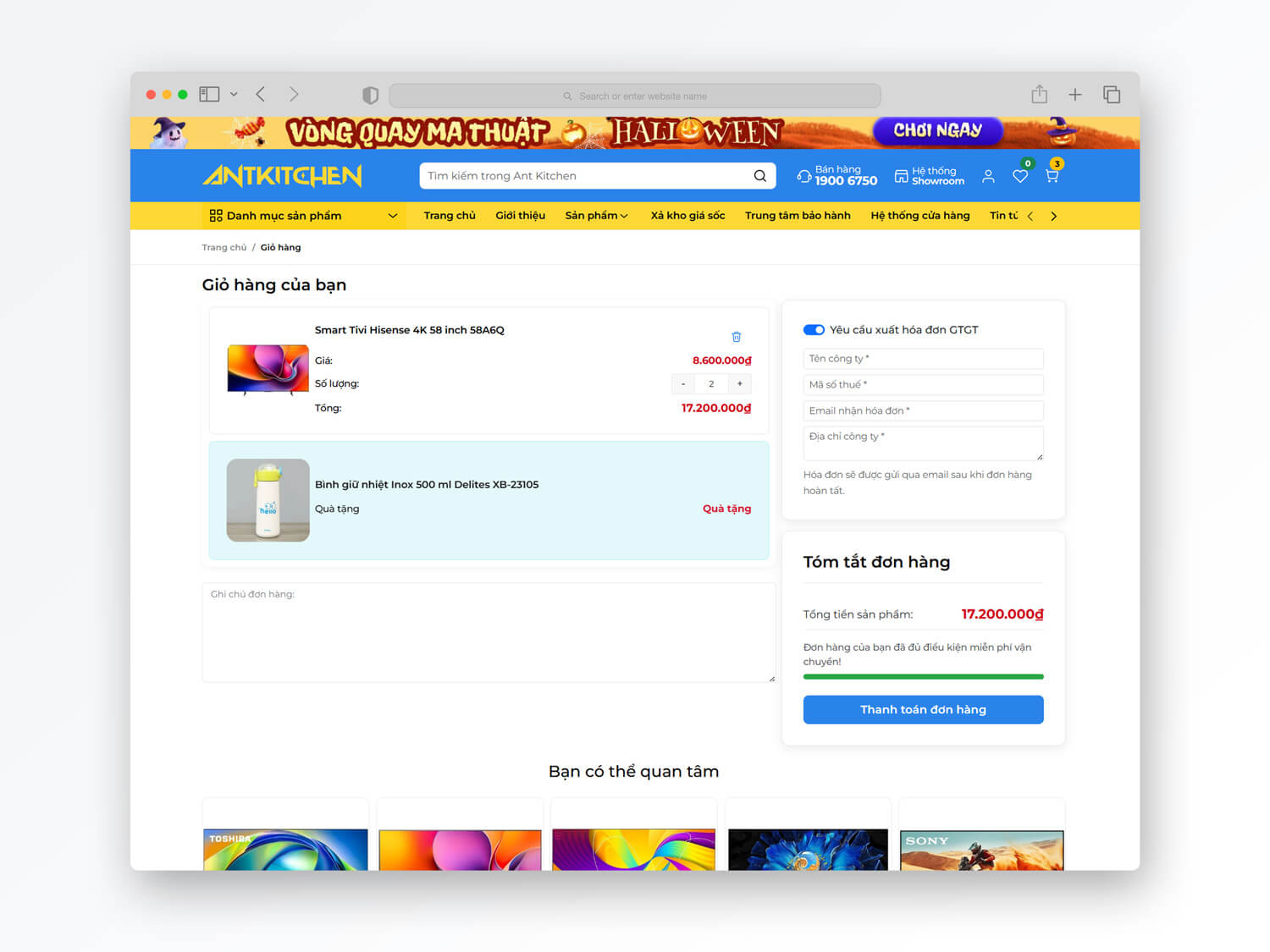Open the Xả kho giá sốc menu
1270x952 pixels.
pyautogui.click(x=687, y=216)
